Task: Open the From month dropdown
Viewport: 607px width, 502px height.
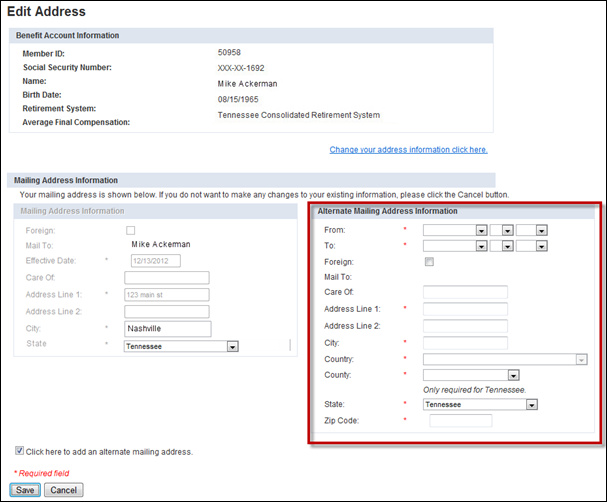Action: click(x=455, y=230)
